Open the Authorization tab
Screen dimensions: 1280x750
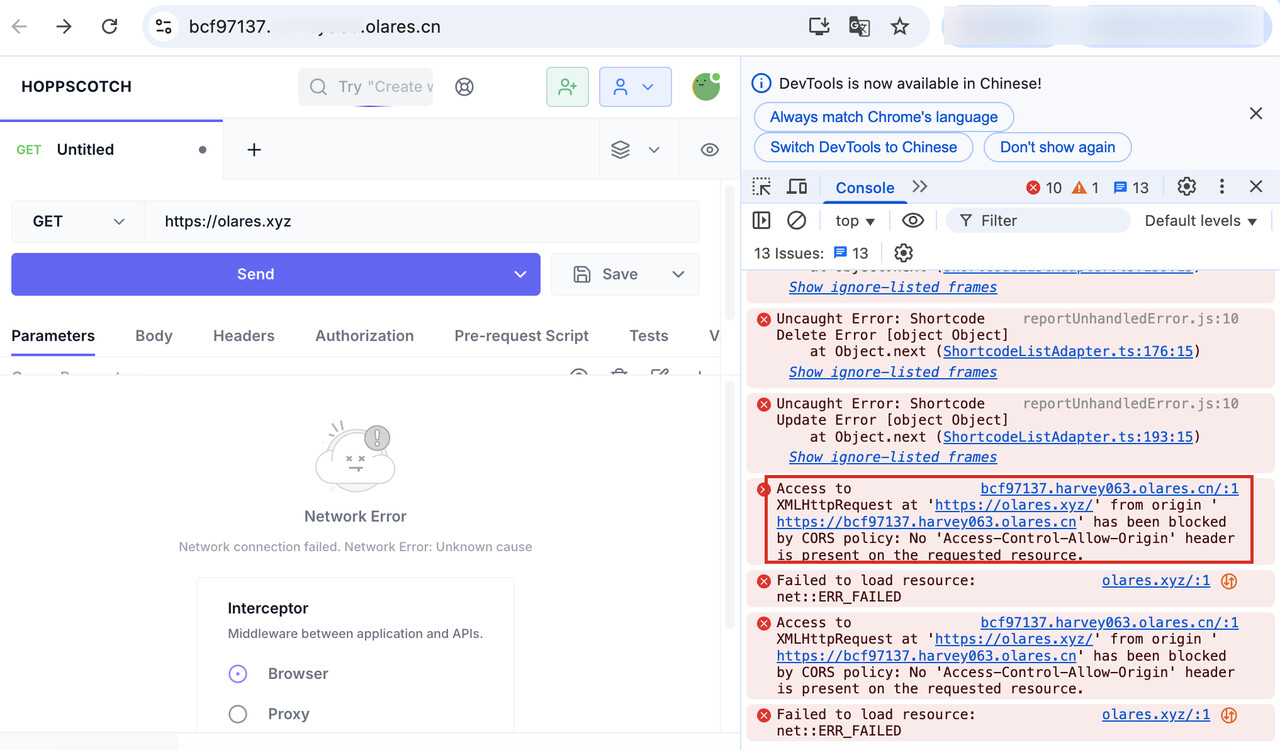(x=364, y=336)
